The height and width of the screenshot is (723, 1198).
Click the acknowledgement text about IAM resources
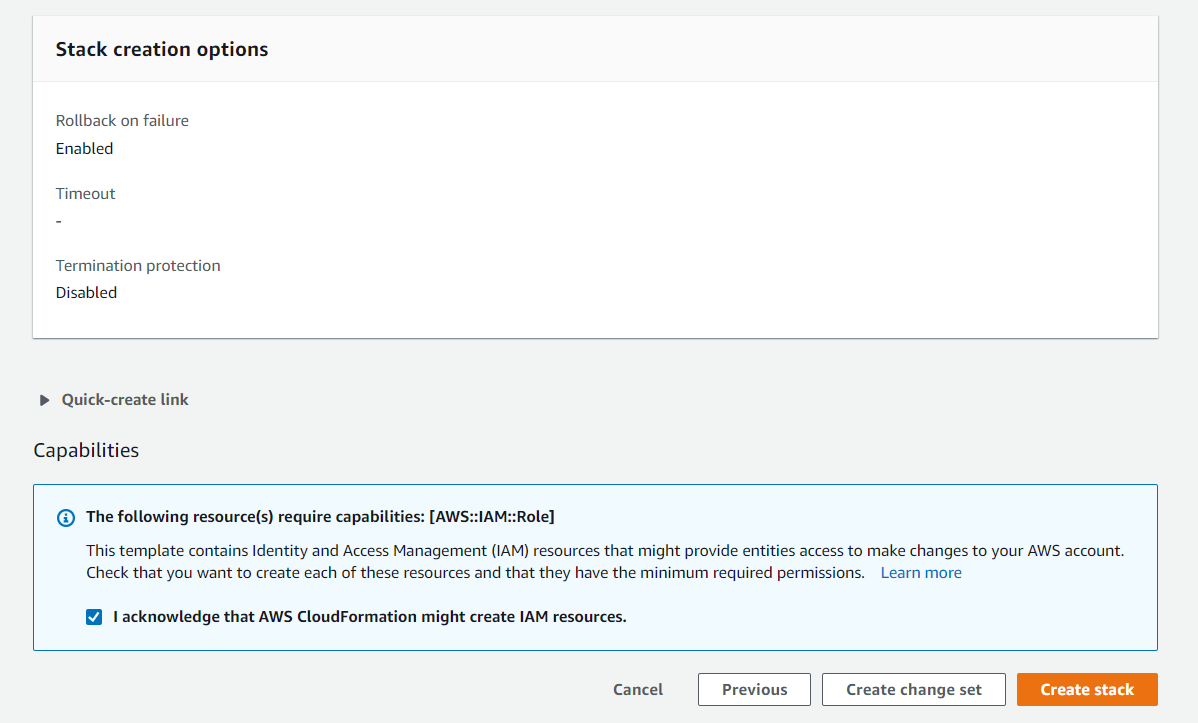(370, 617)
